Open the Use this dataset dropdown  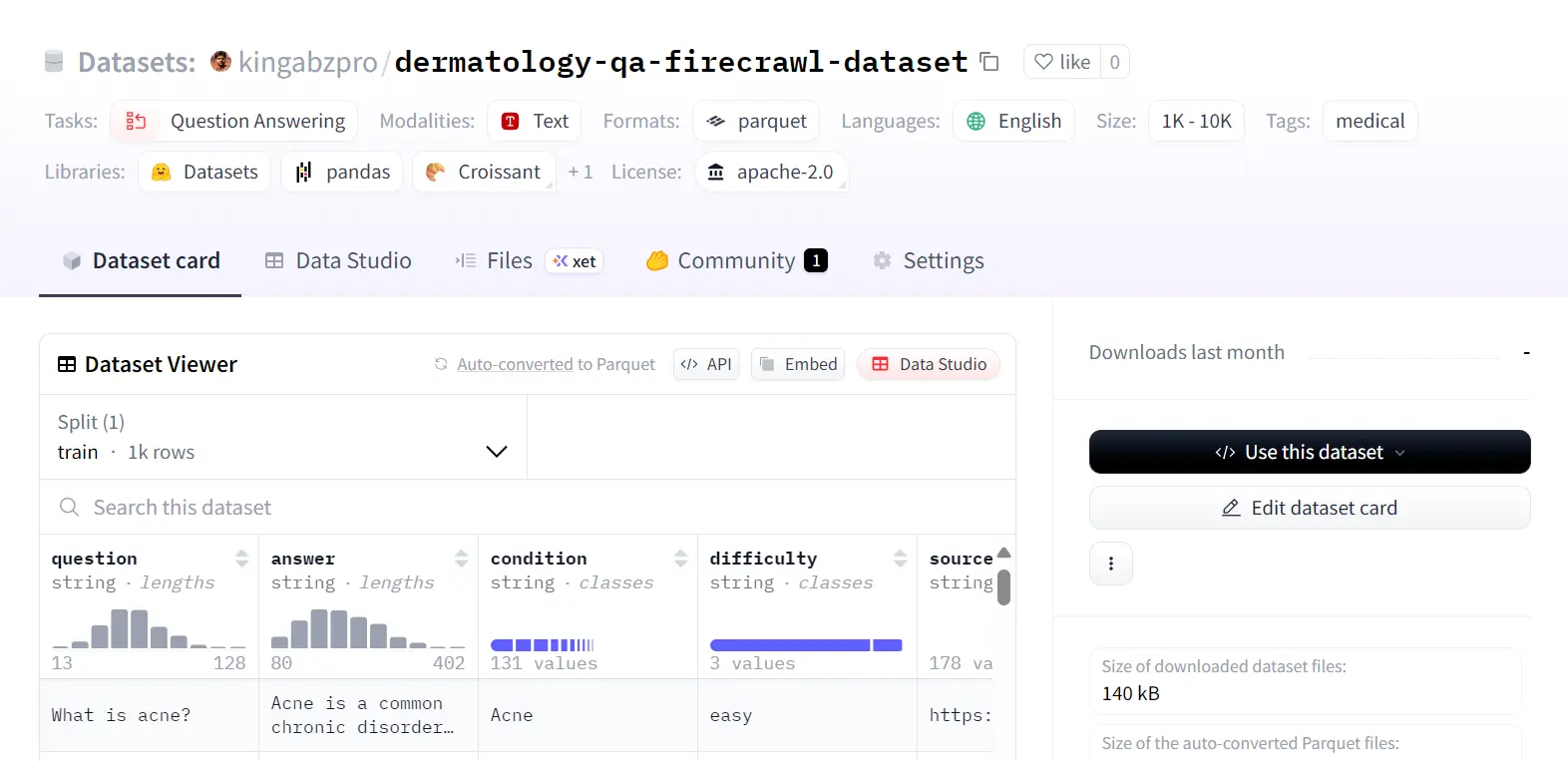(x=1310, y=452)
